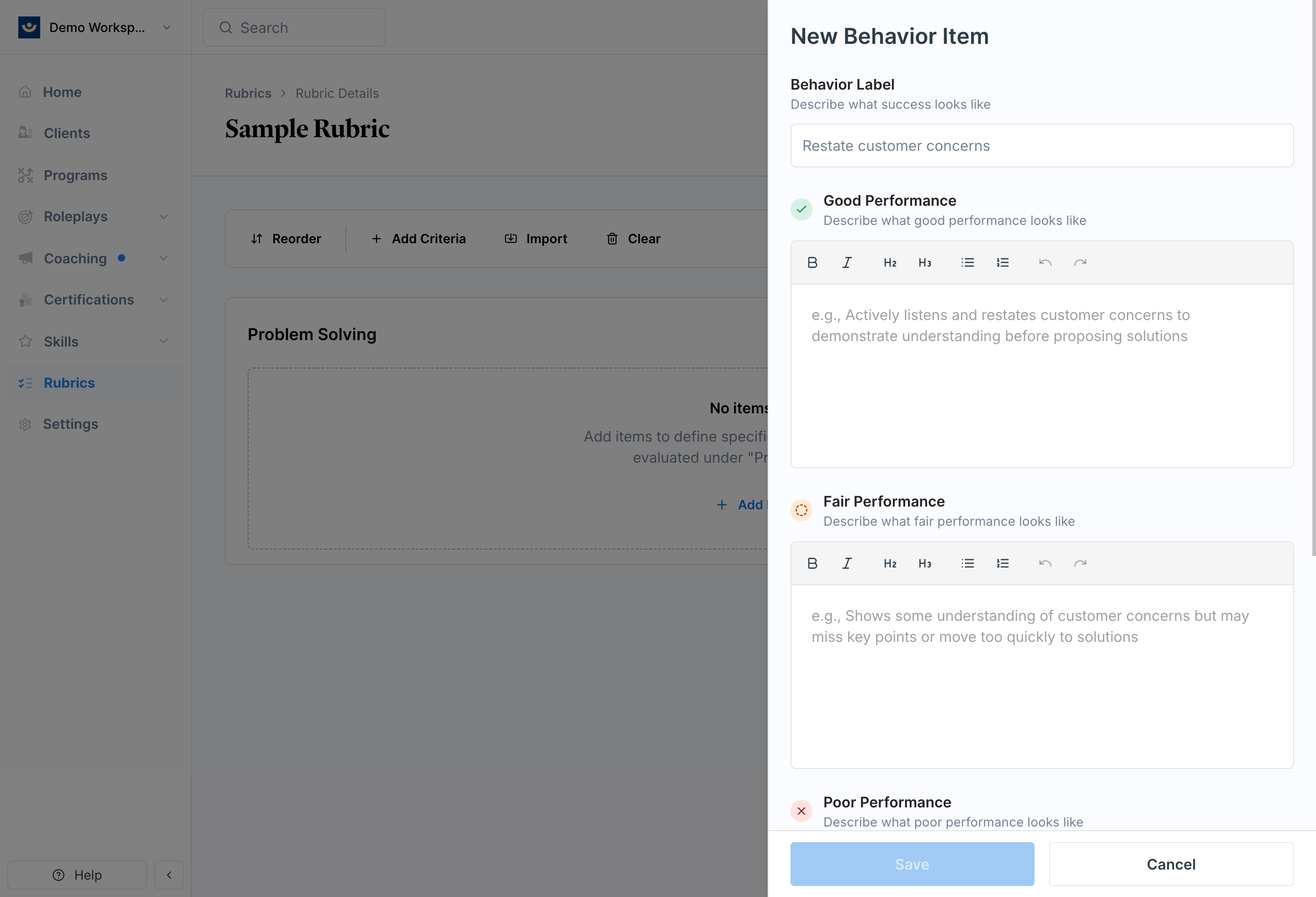The image size is (1316, 897).
Task: Open Coaching section in sidebar
Action: pos(95,258)
